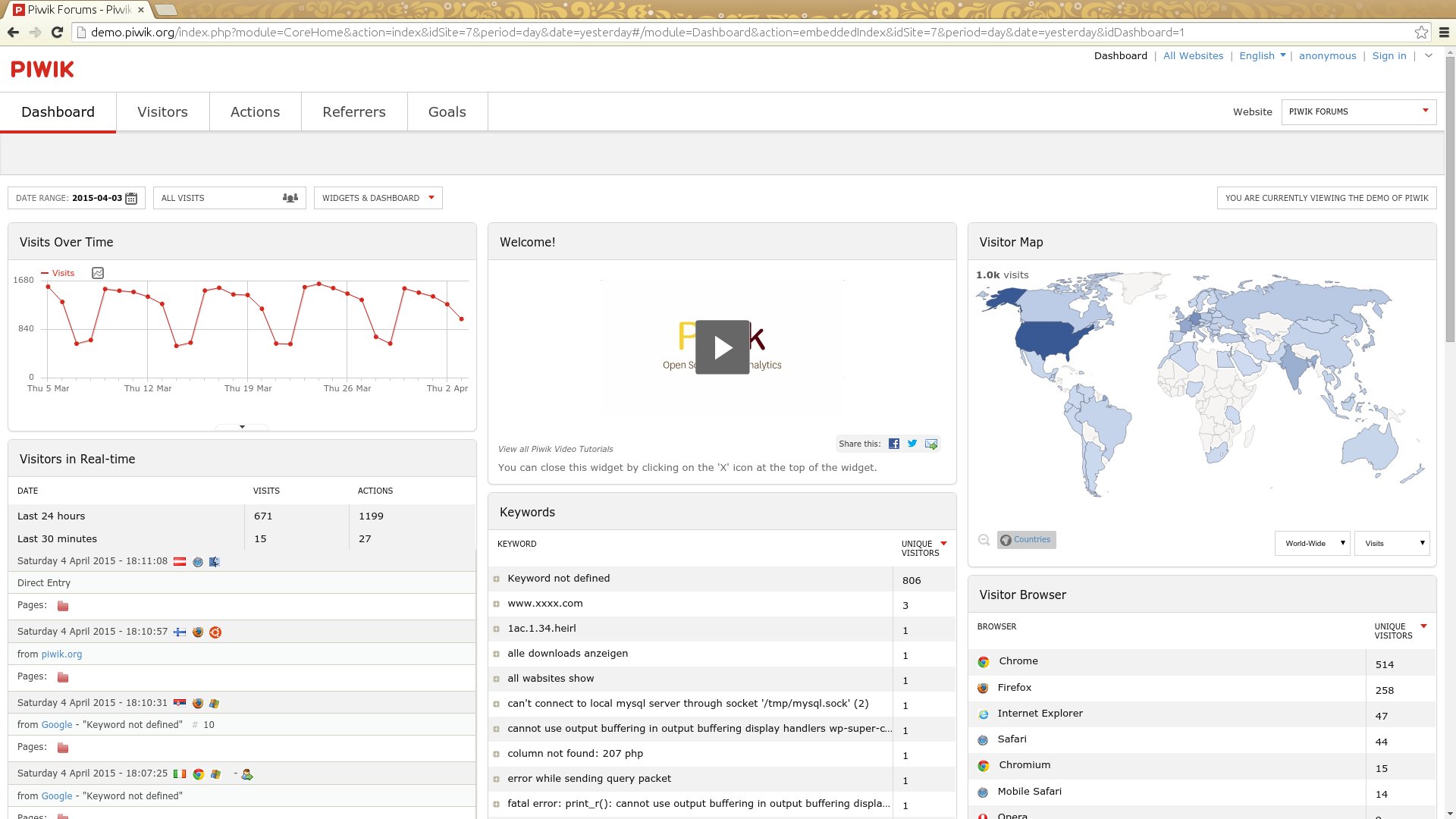Click the Piwik logo
This screenshot has height=819, width=1456.
42,69
